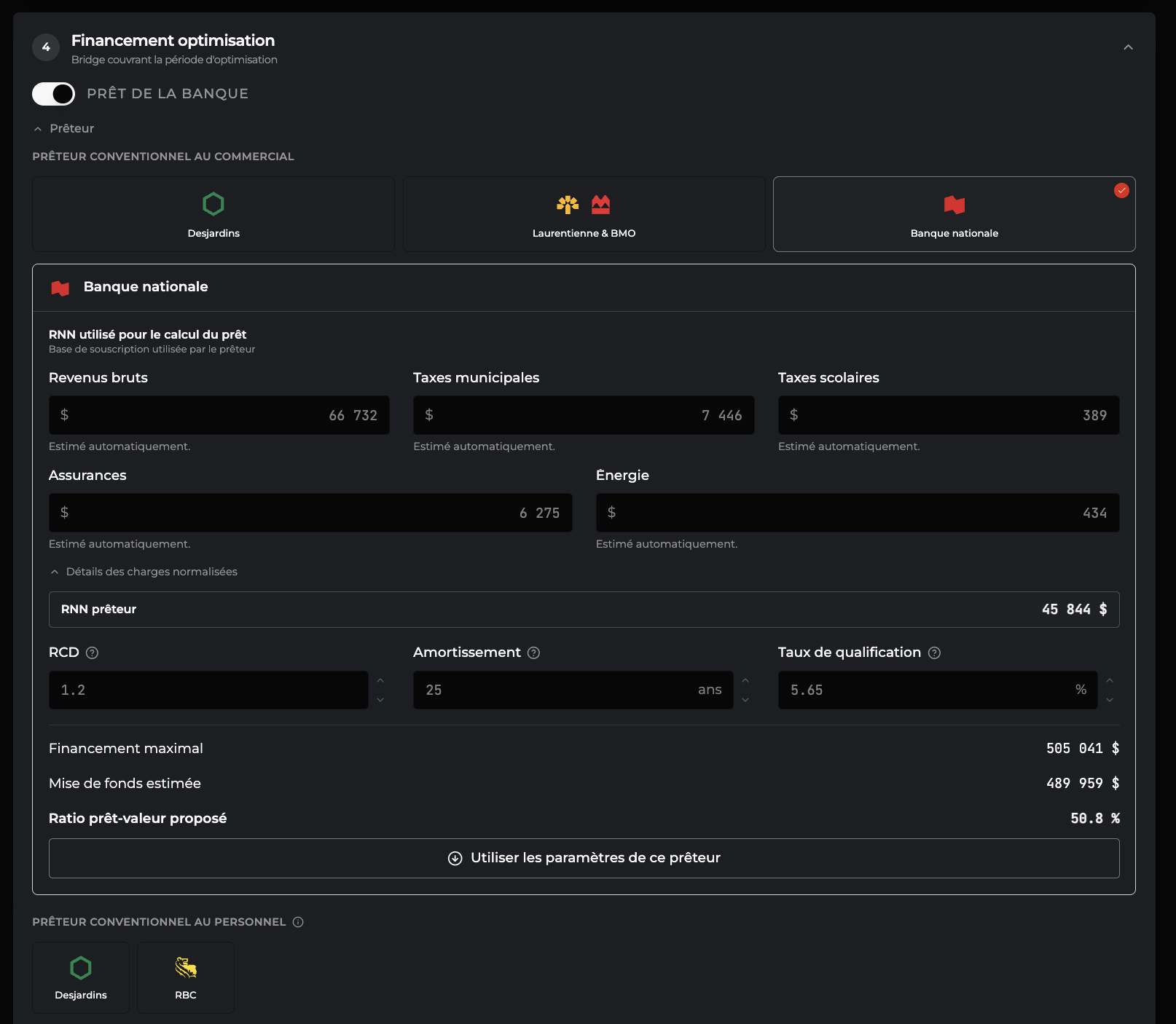Increase Amortissement with up arrow
Screen dimensions: 1176x1024
[745, 680]
